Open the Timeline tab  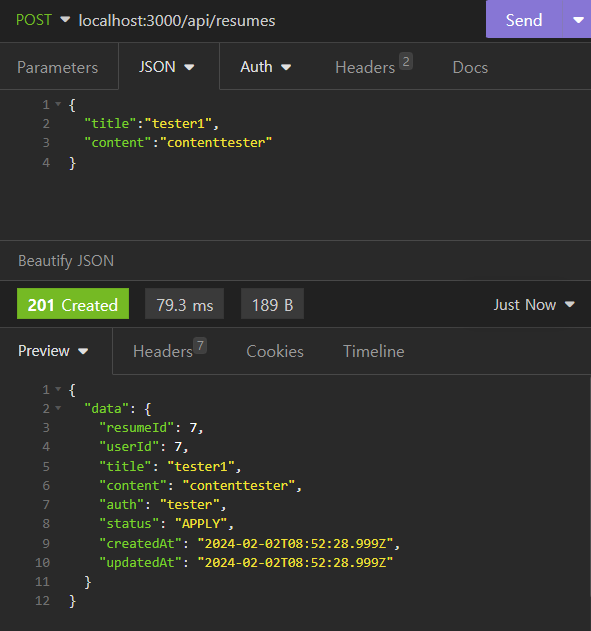373,351
